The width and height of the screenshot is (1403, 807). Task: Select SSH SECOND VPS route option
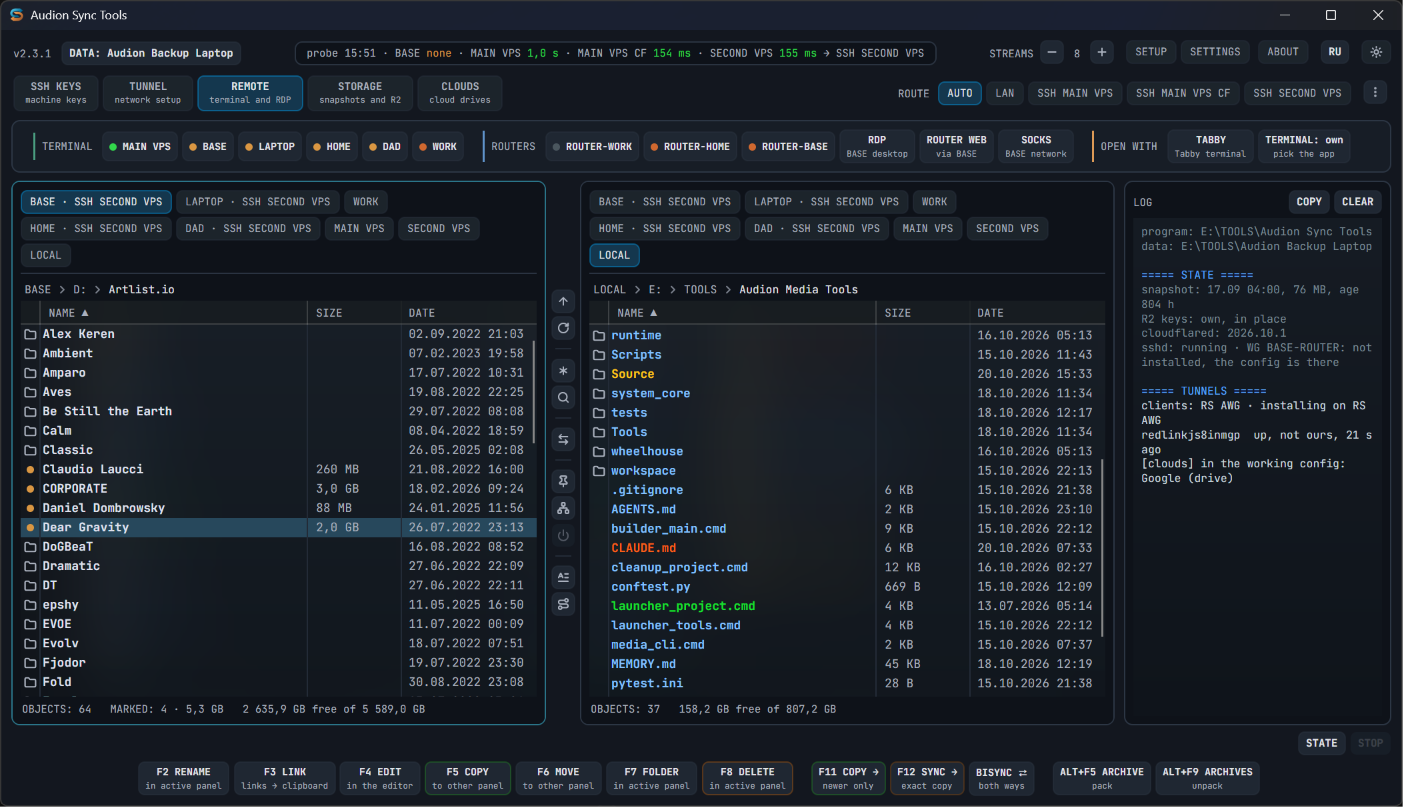pyautogui.click(x=1297, y=93)
